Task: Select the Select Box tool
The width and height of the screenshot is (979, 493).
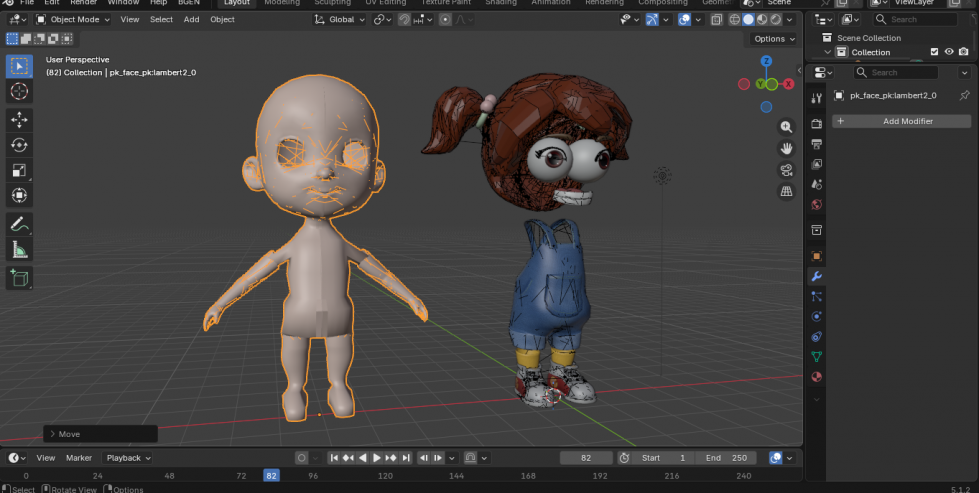Action: pyautogui.click(x=19, y=66)
